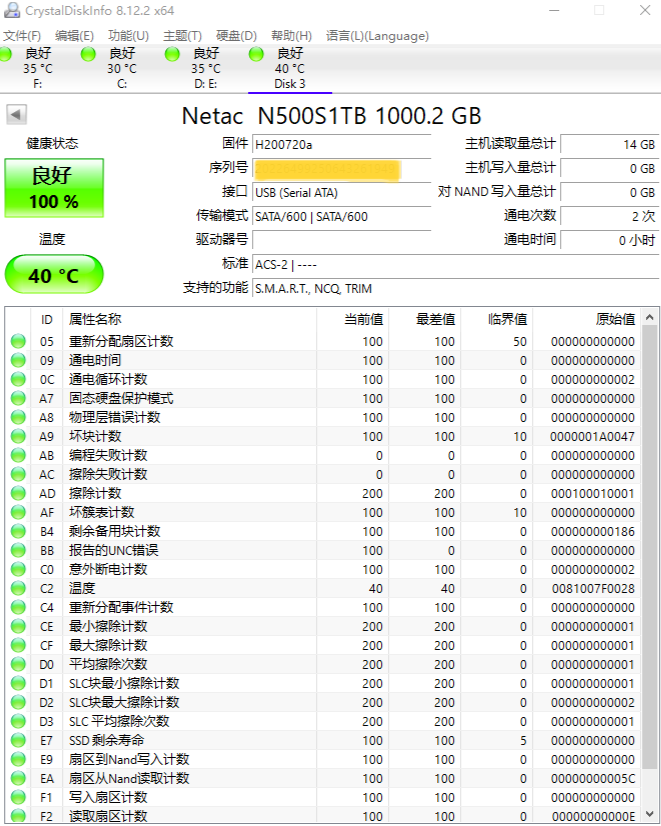Click status icon for C0 unexpected power loss row
This screenshot has width=661, height=826.
click(18, 569)
